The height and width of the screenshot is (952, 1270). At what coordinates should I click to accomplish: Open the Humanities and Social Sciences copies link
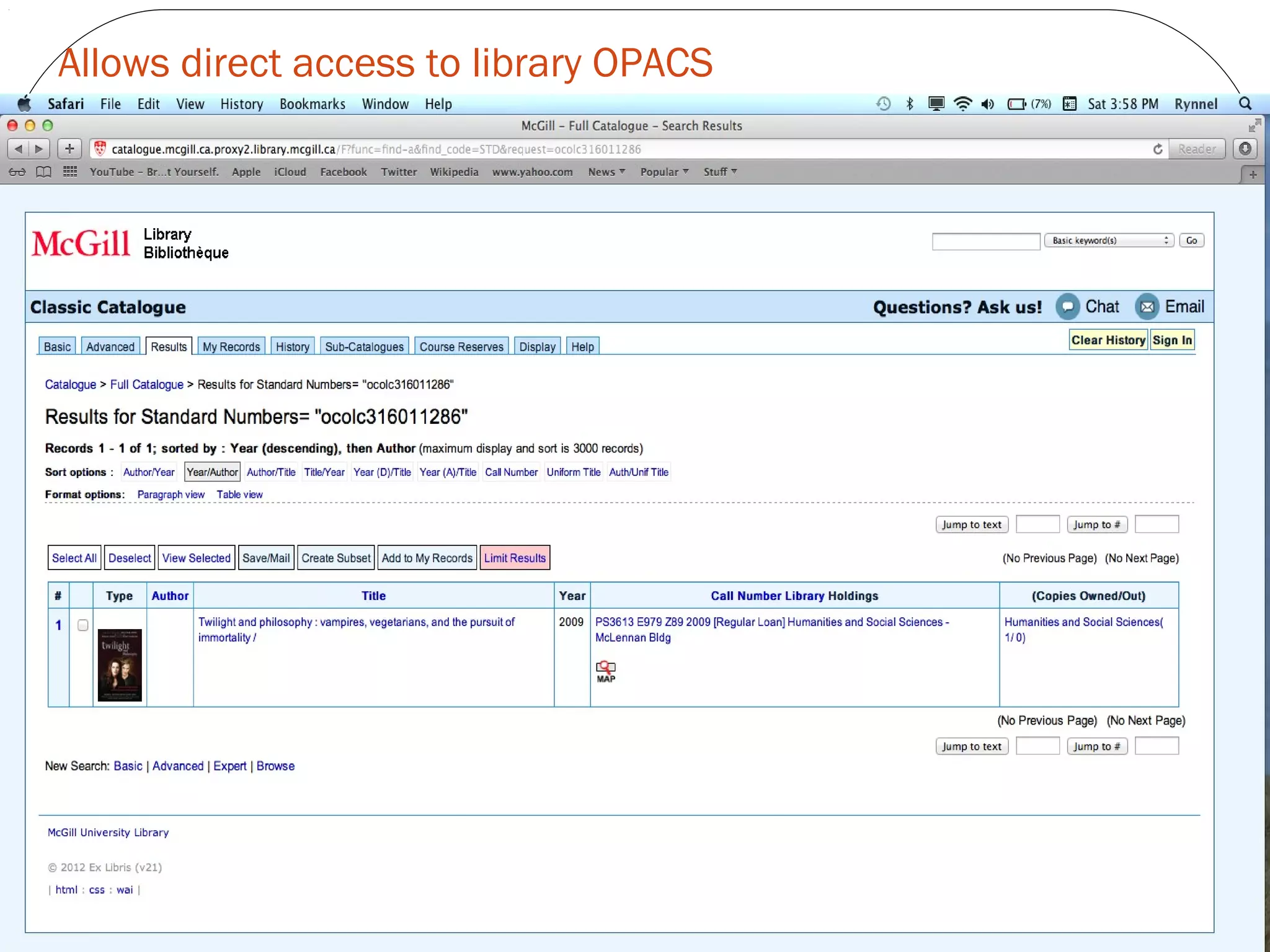[1083, 630]
